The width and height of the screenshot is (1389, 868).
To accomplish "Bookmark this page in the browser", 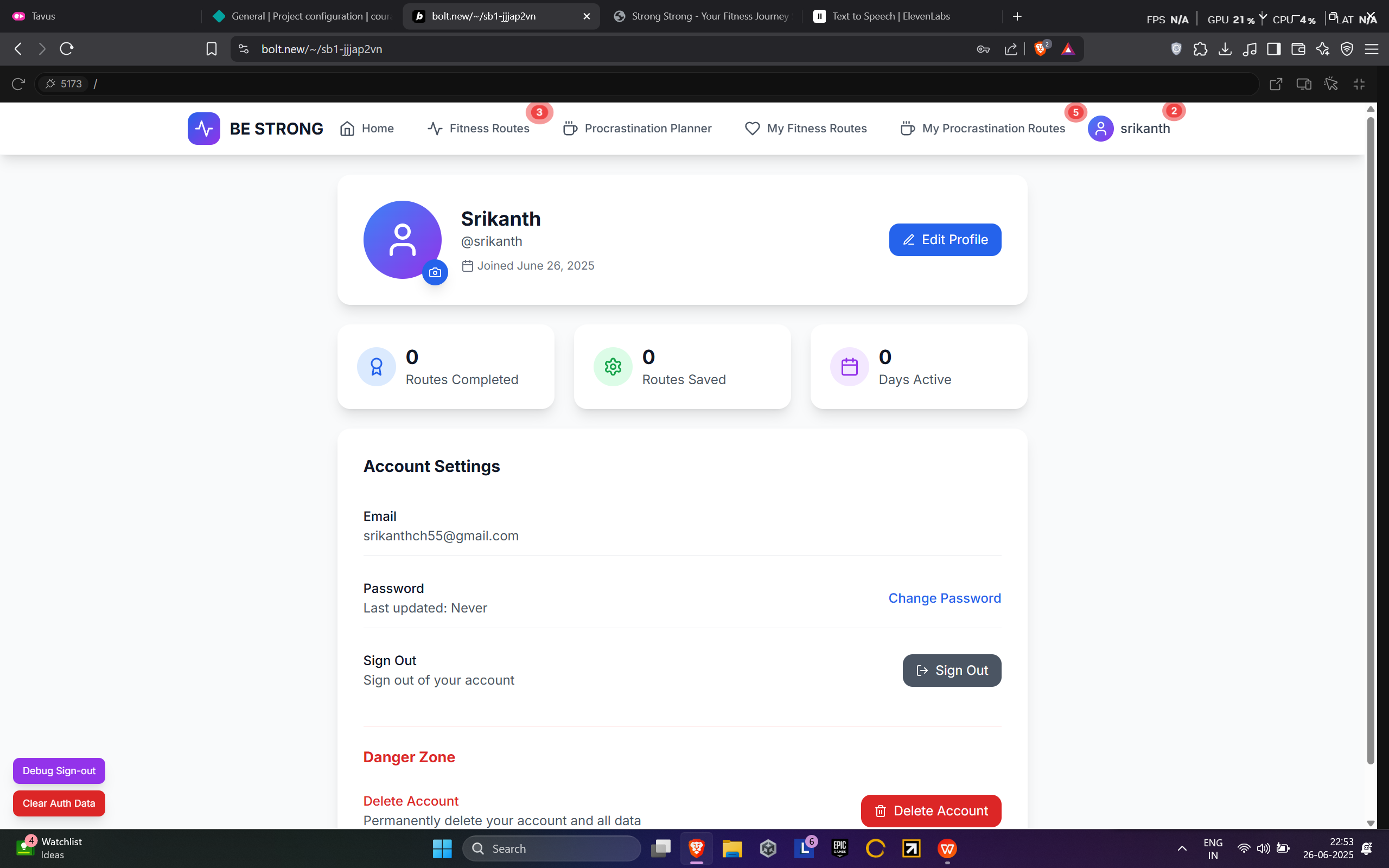I will [x=211, y=49].
